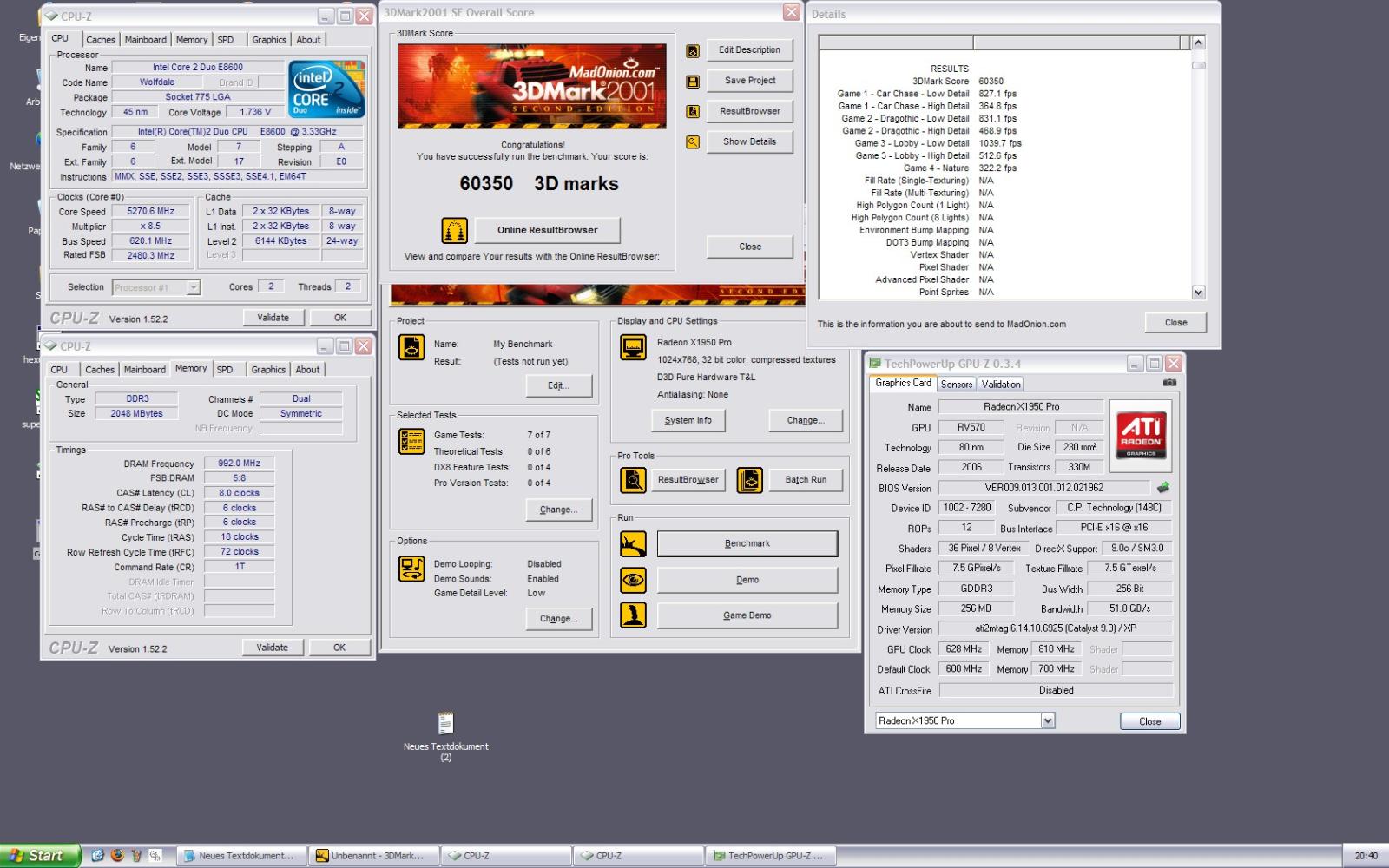This screenshot has height=868, width=1389.
Task: Click the Selected Tests checklist icon
Action: point(411,441)
